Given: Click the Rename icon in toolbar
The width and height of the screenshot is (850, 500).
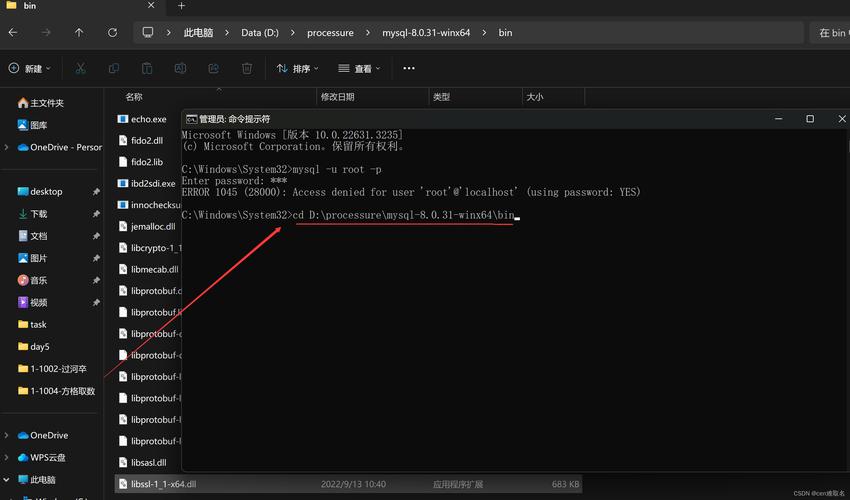Looking at the screenshot, I should 180,68.
